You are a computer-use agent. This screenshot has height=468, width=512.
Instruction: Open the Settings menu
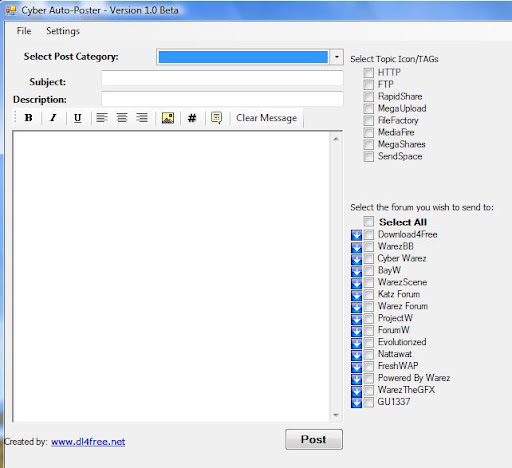point(63,31)
